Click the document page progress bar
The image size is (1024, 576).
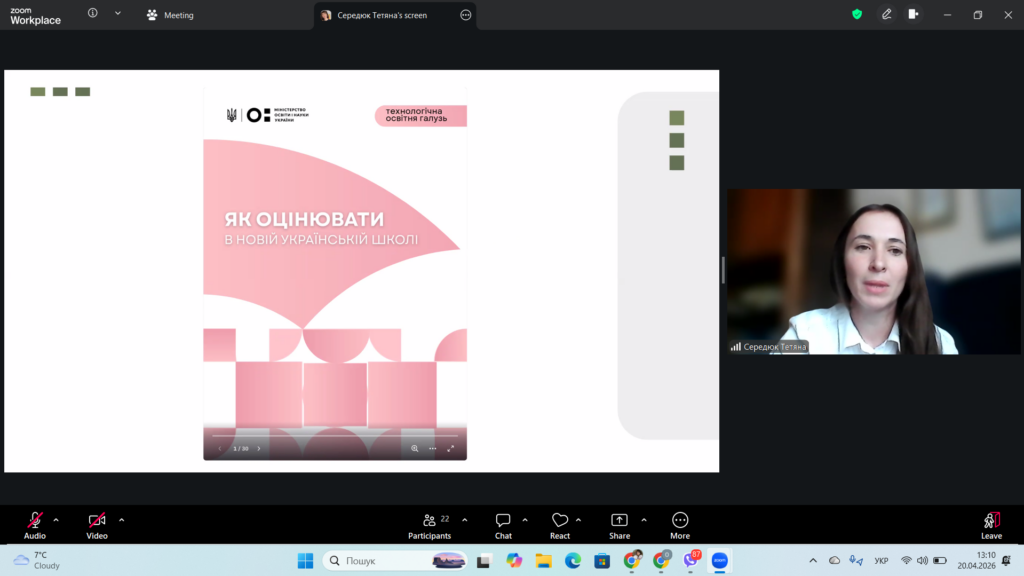click(x=334, y=436)
